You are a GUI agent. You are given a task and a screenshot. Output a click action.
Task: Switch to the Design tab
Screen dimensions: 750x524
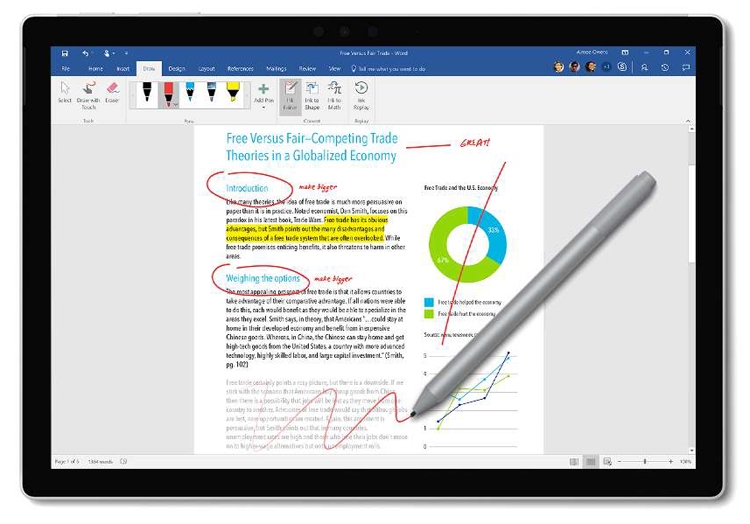tap(176, 69)
